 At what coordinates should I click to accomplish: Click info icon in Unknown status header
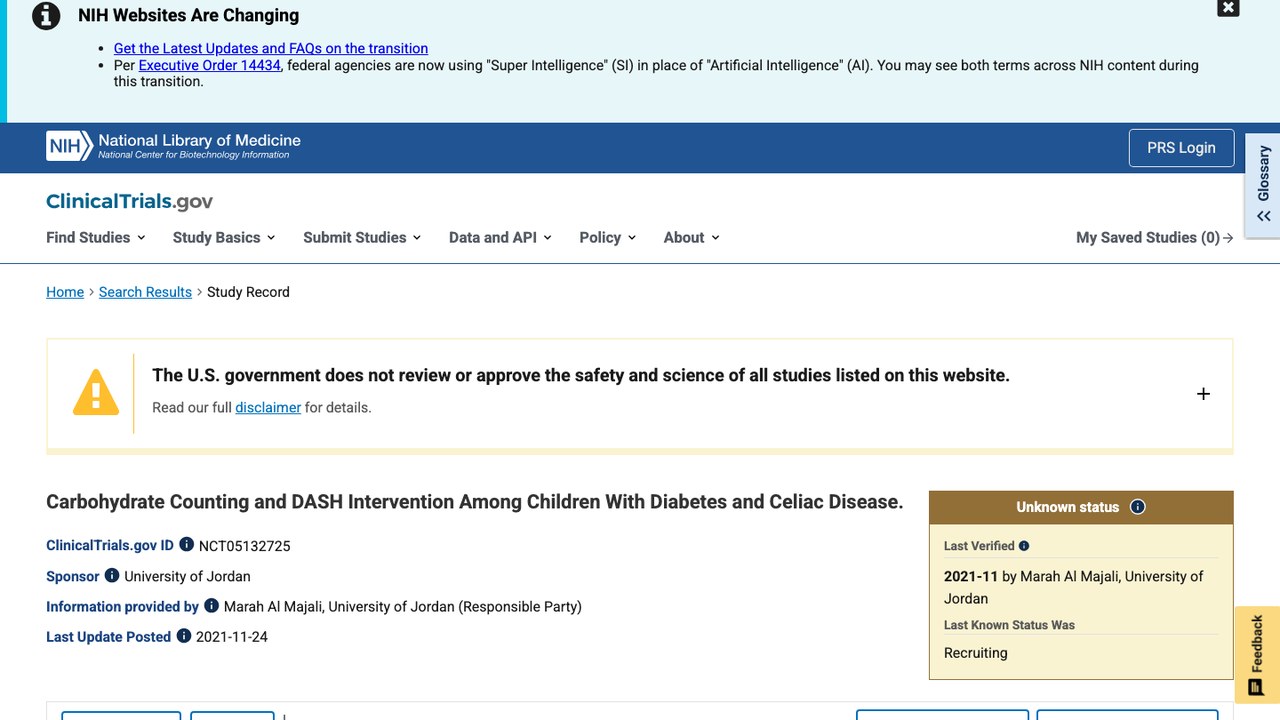[x=1137, y=507]
